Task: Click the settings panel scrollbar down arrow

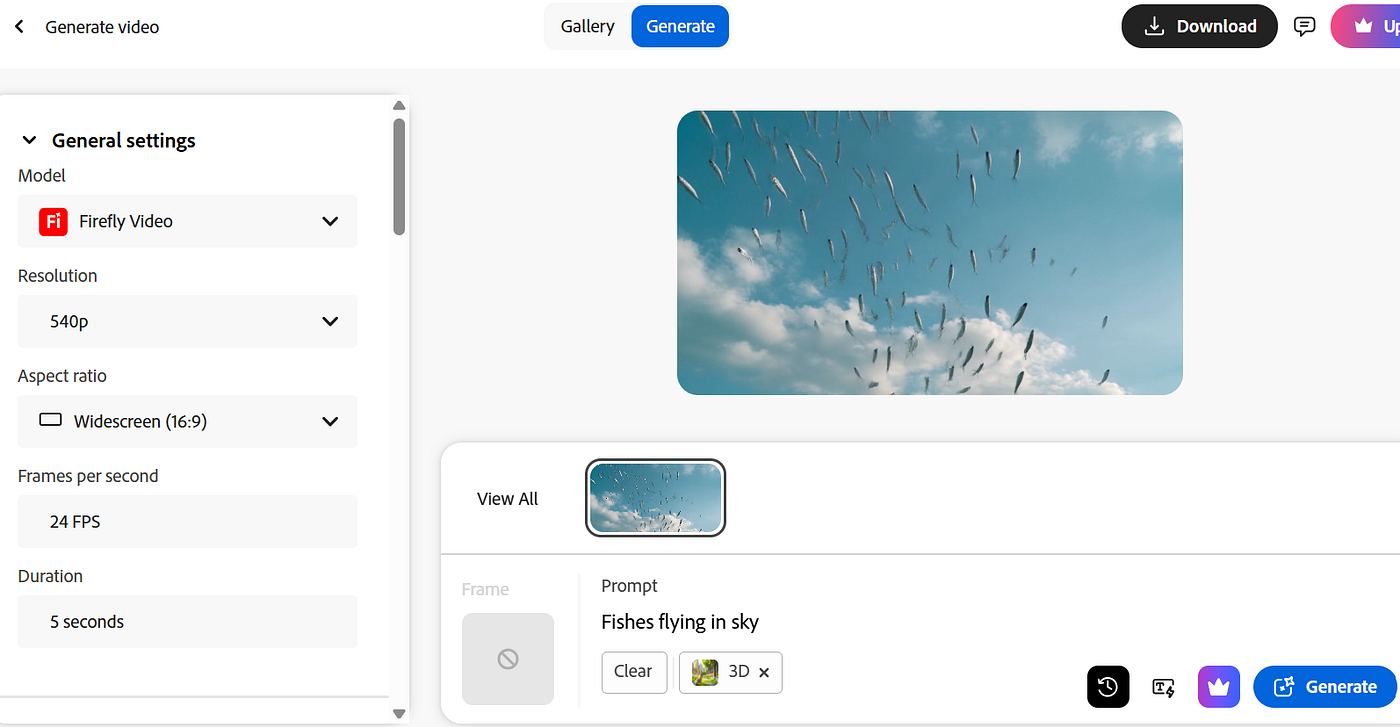Action: (399, 713)
